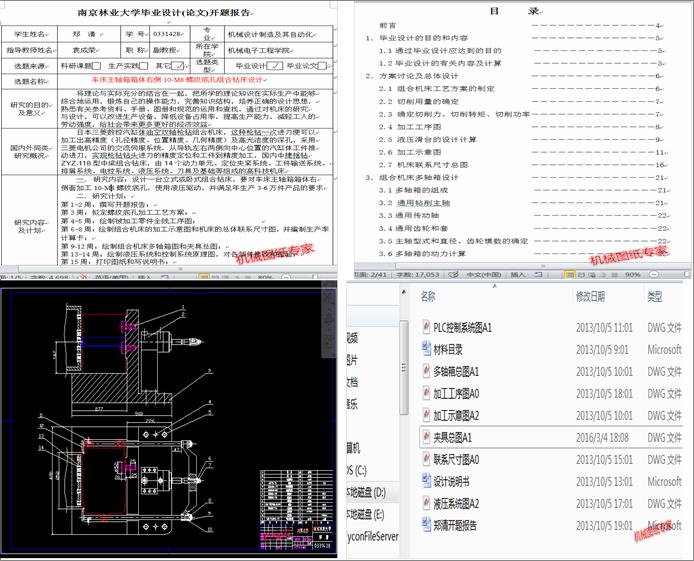Toggle the 毕业设计 checkbox in the report form

pos(275,66)
